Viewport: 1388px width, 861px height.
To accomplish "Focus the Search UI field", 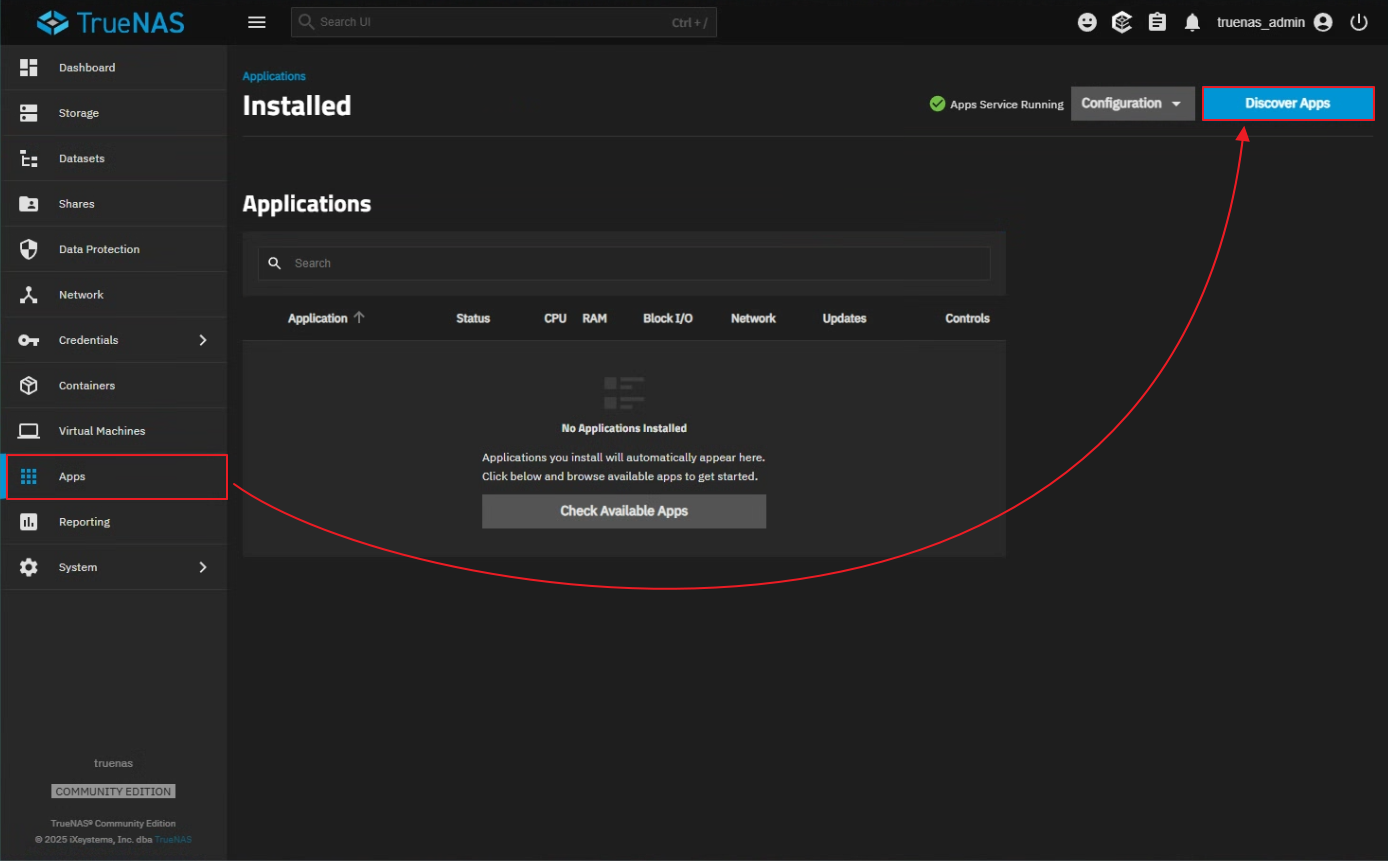I will tap(504, 22).
